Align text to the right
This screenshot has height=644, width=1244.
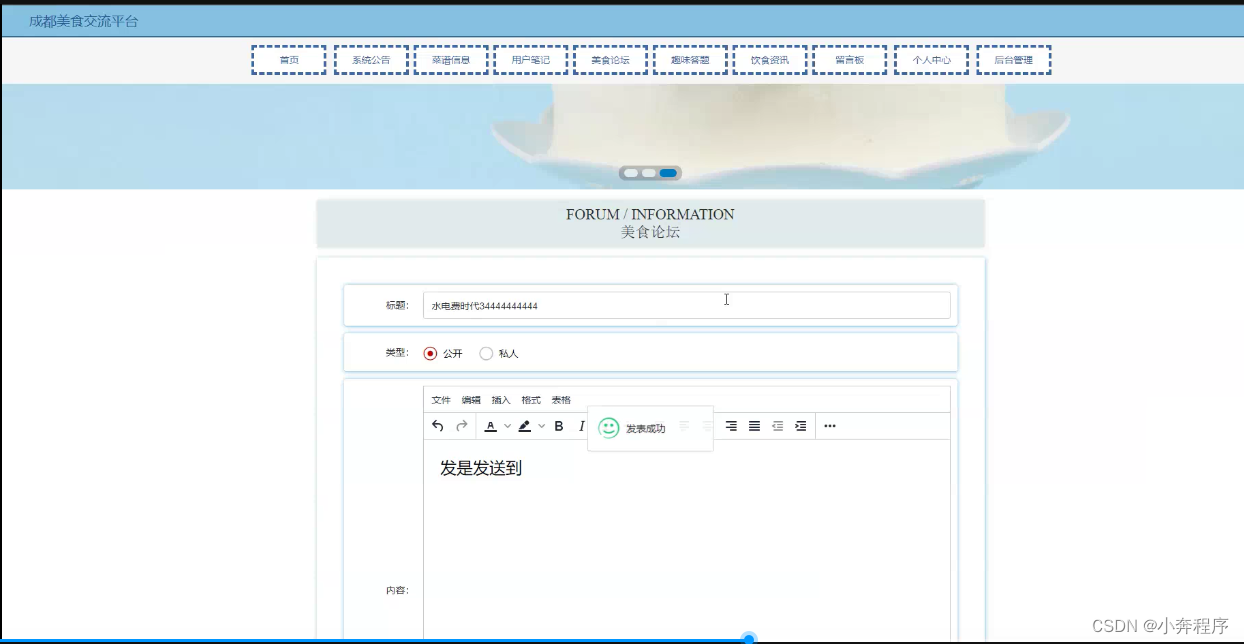731,426
